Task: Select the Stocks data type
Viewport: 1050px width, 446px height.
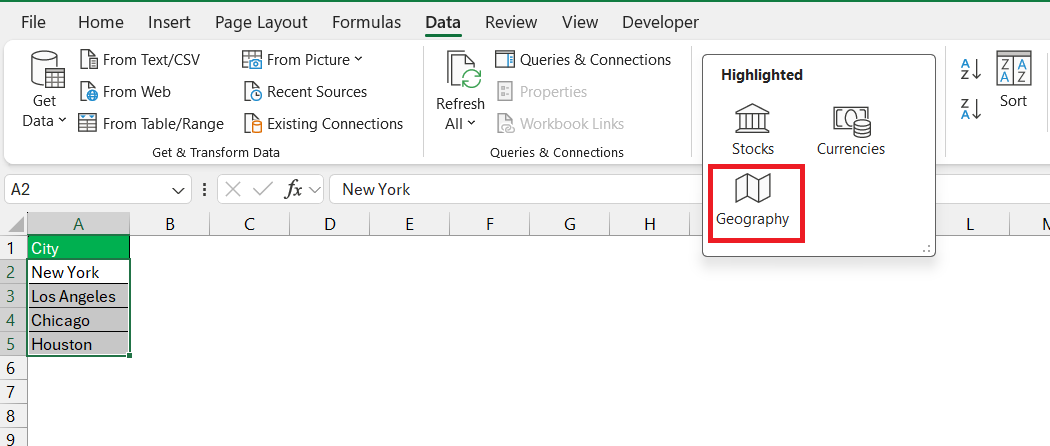Action: [753, 130]
